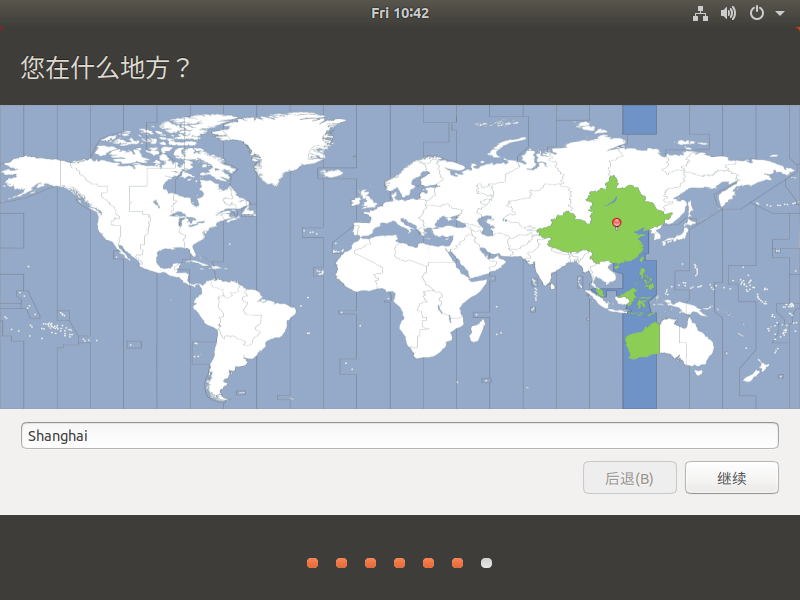Click the volume speaker icon
Screen dimensions: 800x600
pyautogui.click(x=728, y=13)
